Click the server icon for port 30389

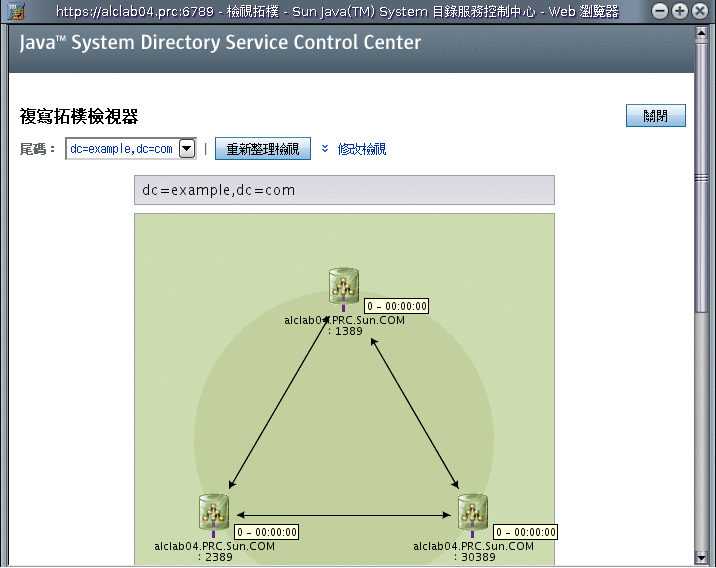click(x=473, y=512)
